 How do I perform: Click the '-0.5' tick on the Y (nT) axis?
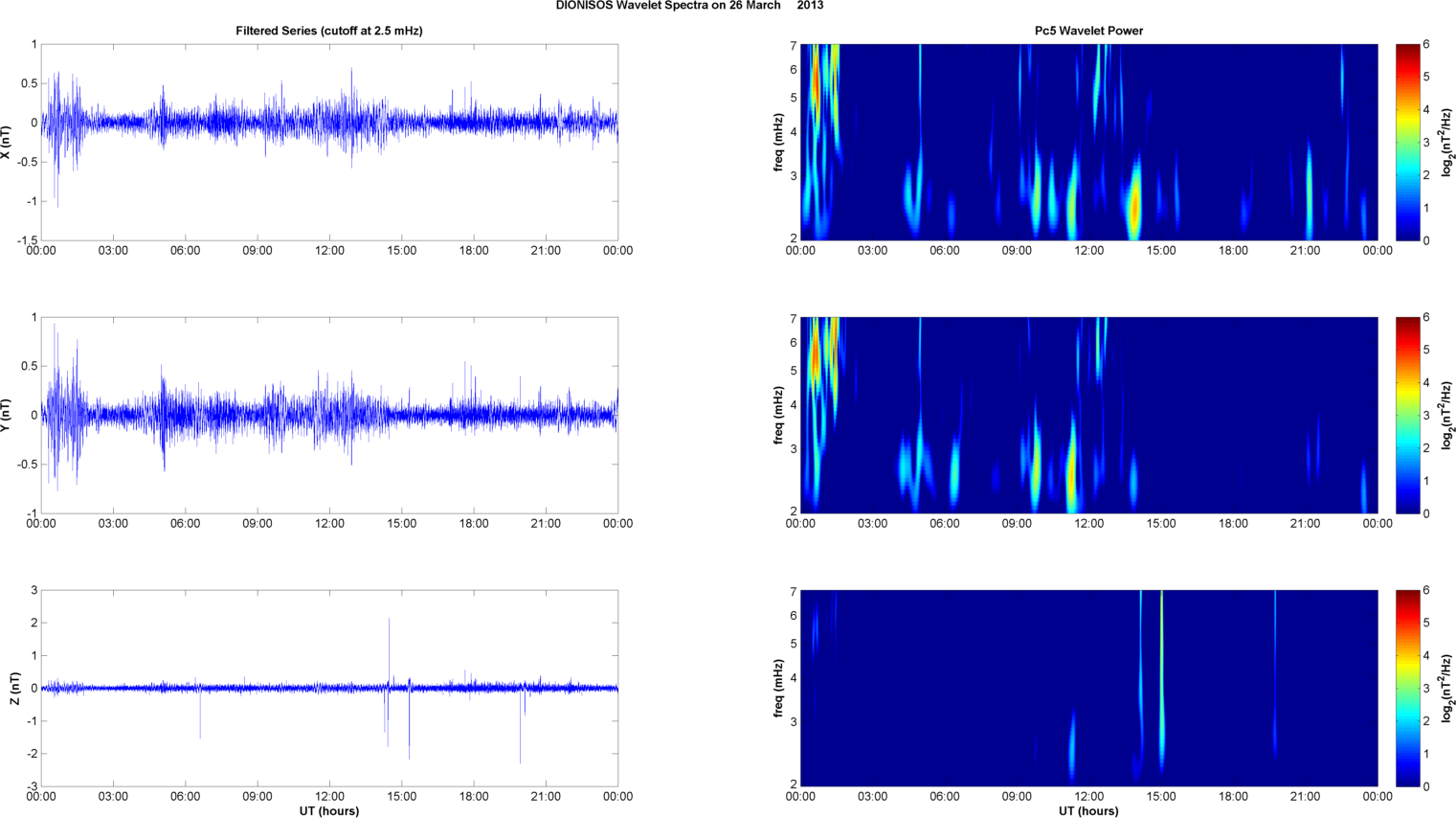coord(27,465)
